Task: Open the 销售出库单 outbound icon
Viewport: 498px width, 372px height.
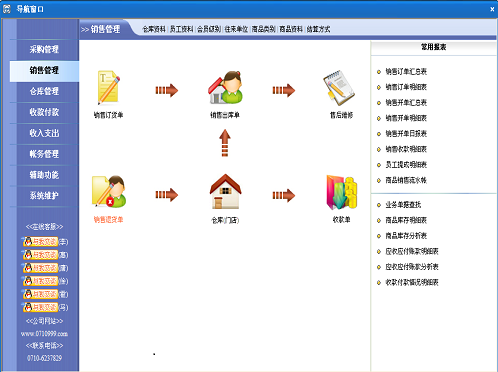Action: 225,87
